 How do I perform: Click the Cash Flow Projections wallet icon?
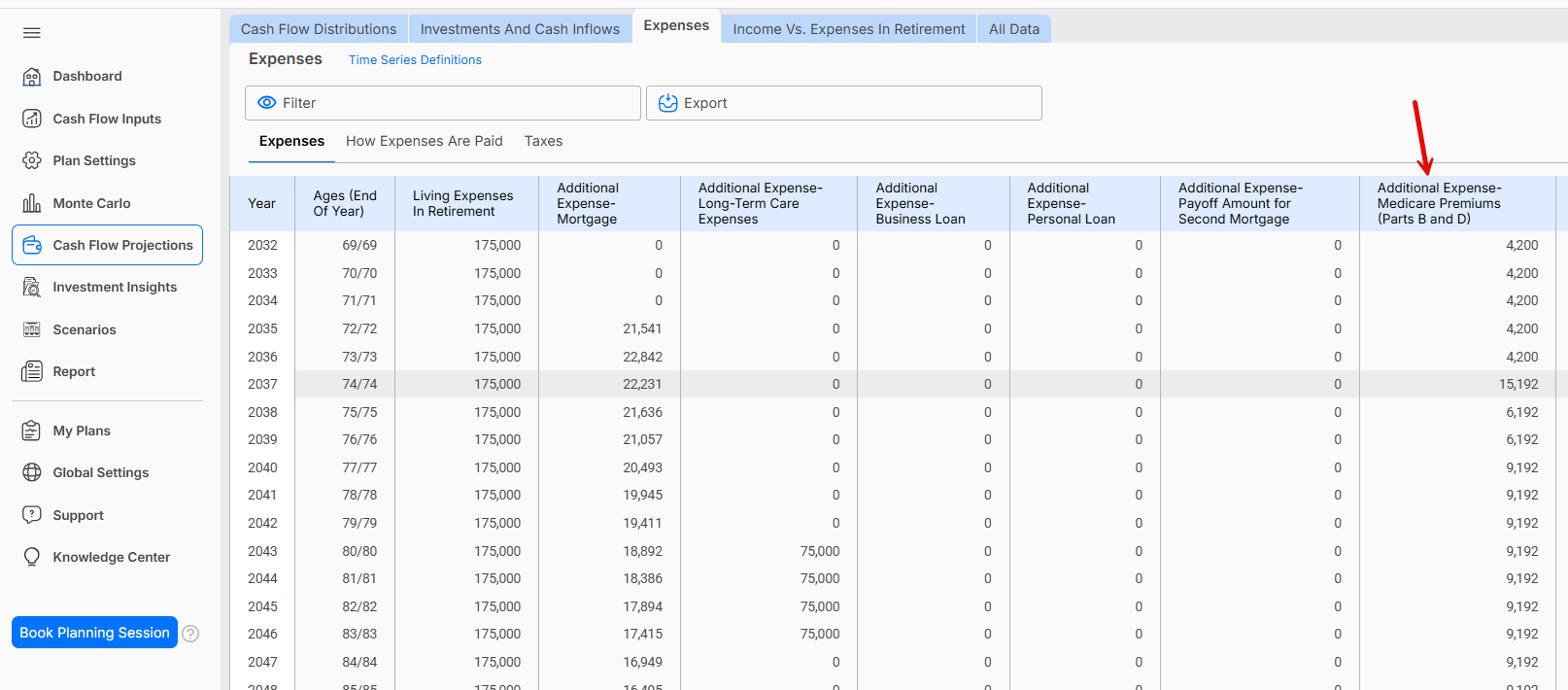(32, 245)
